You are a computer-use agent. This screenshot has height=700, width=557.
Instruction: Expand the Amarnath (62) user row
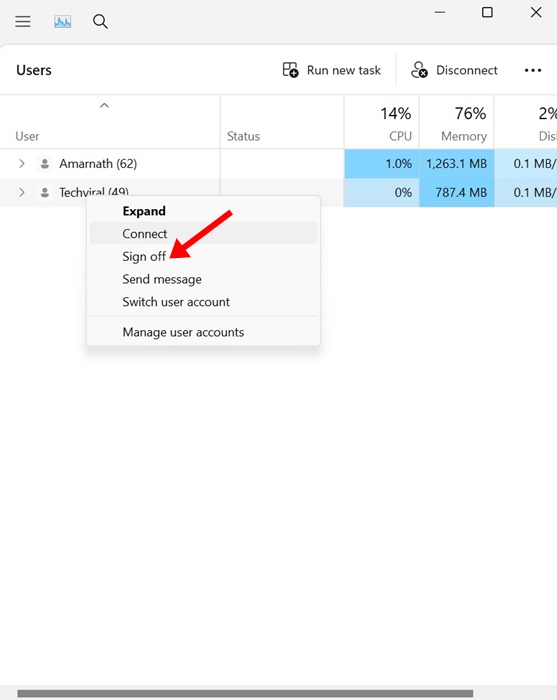pyautogui.click(x=22, y=164)
